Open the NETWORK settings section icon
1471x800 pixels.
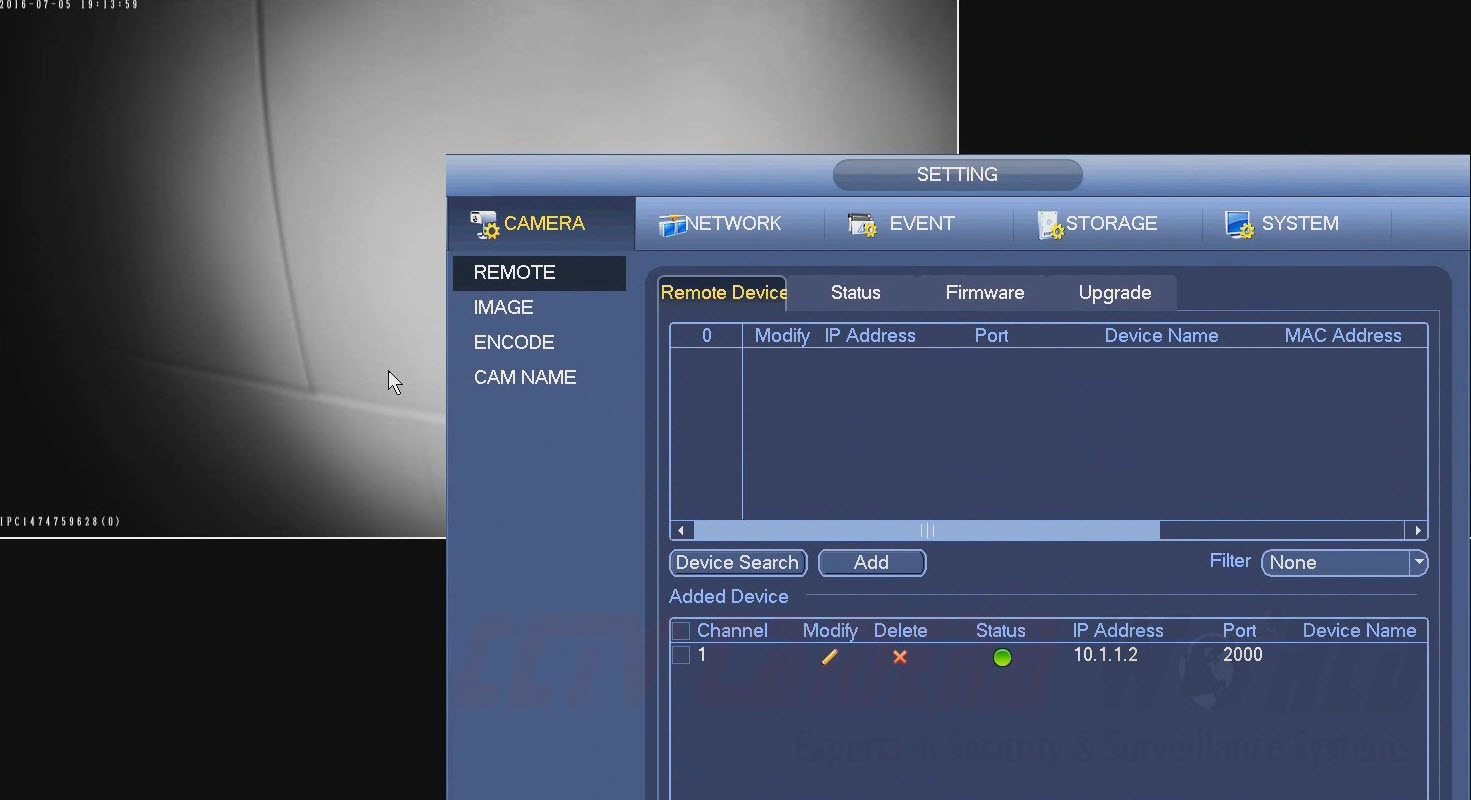672,224
